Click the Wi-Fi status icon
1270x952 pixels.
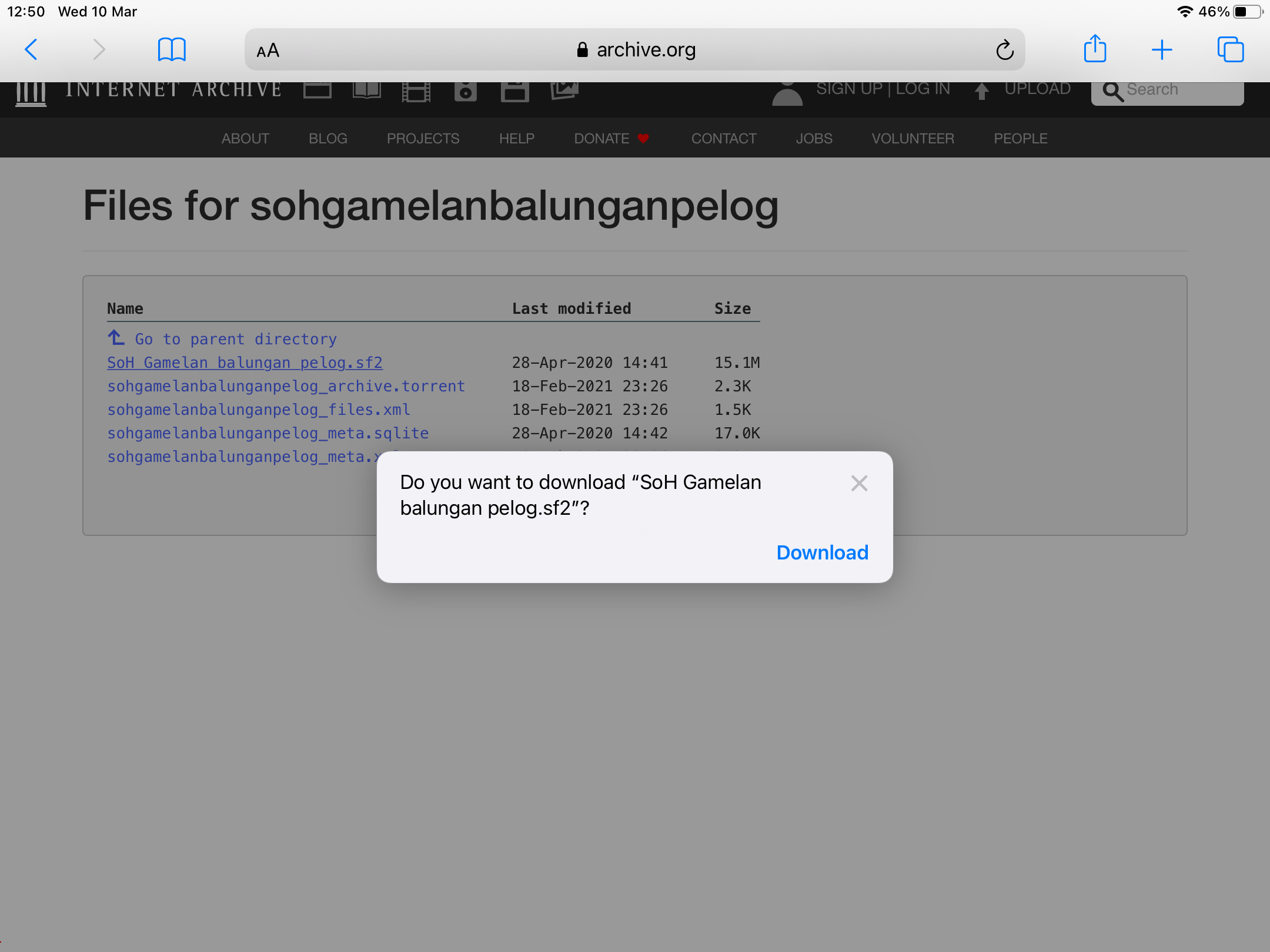(1185, 12)
